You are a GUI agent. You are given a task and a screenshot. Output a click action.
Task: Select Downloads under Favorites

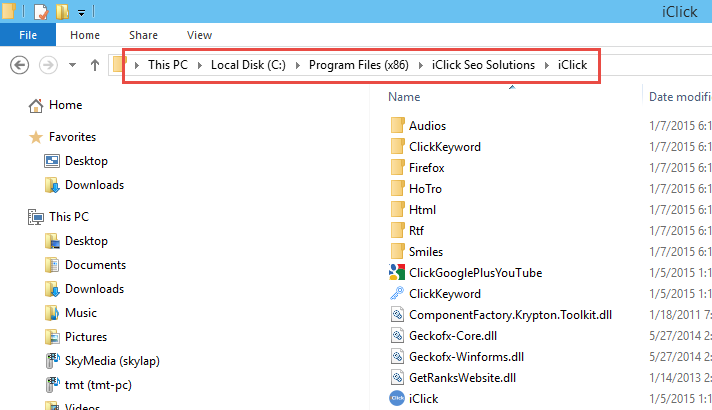[94, 185]
